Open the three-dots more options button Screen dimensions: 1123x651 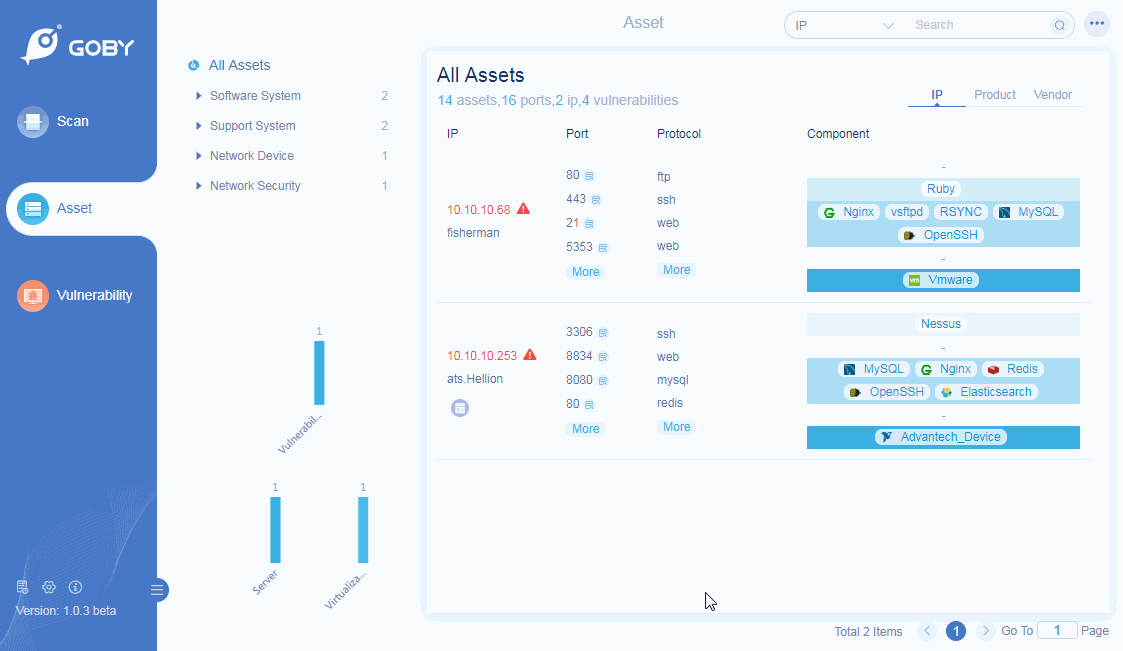1097,24
